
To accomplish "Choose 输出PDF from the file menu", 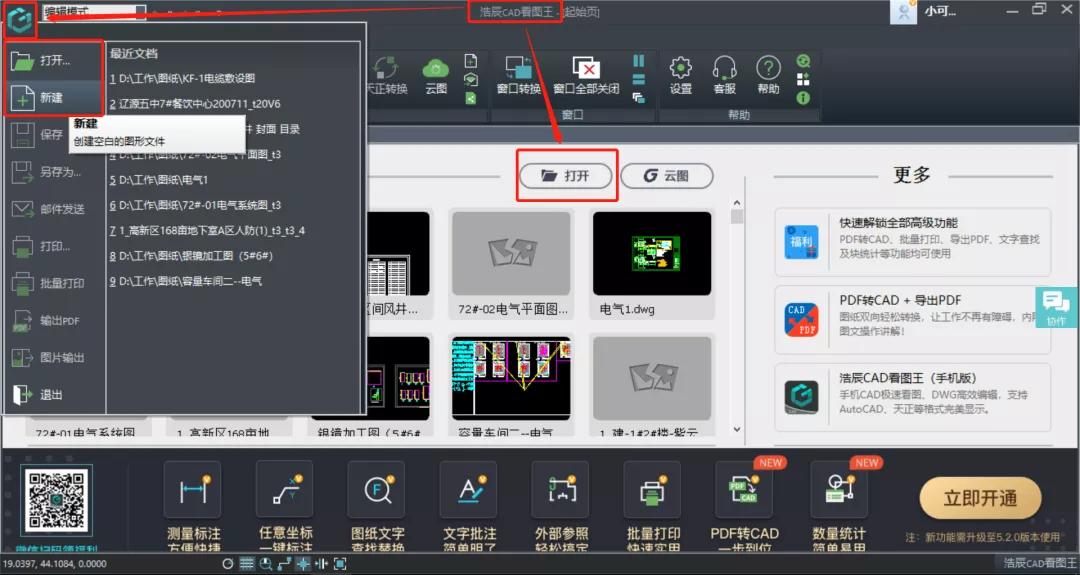I will tap(54, 320).
